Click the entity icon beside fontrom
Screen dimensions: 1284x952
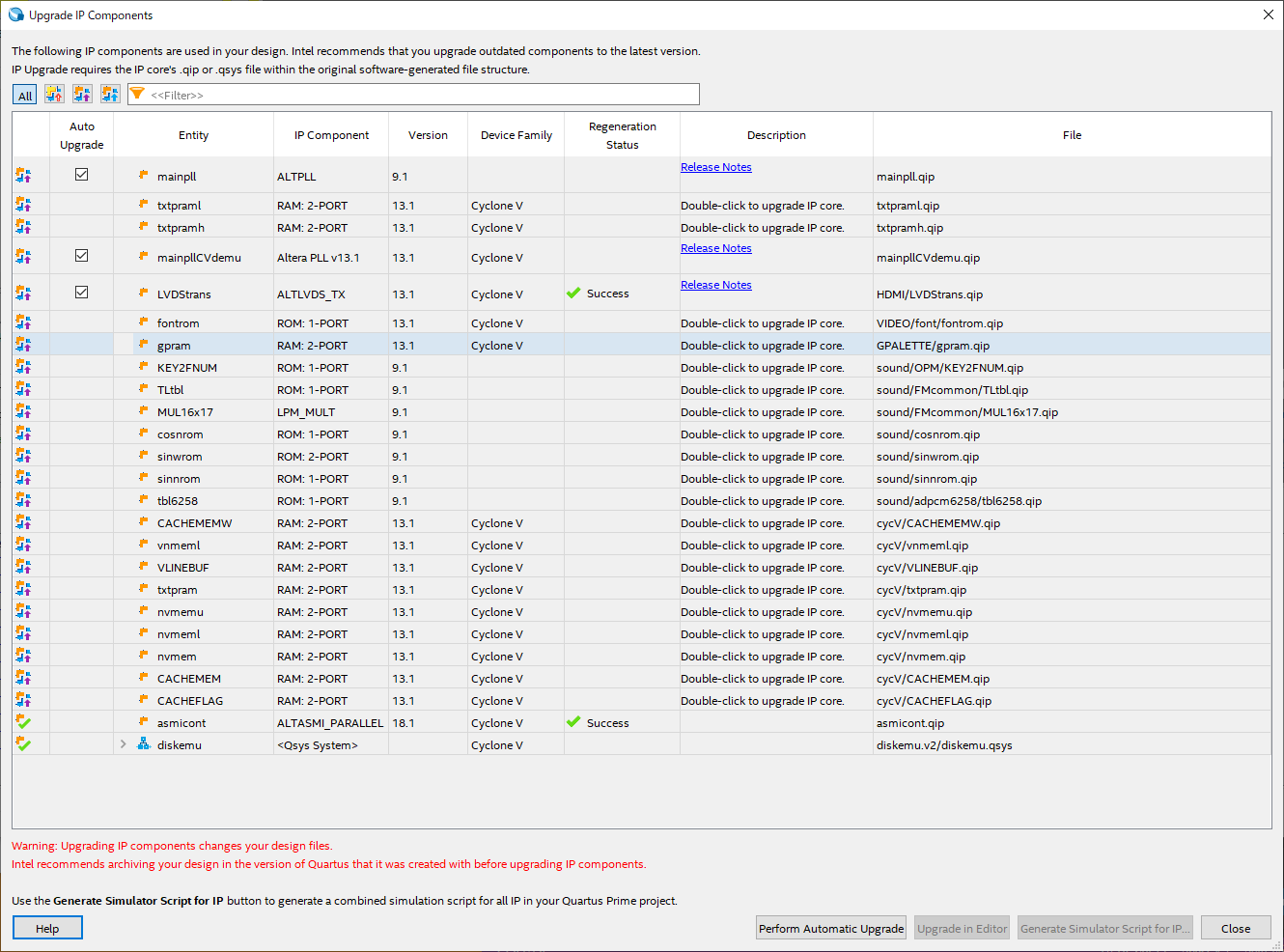(x=143, y=322)
